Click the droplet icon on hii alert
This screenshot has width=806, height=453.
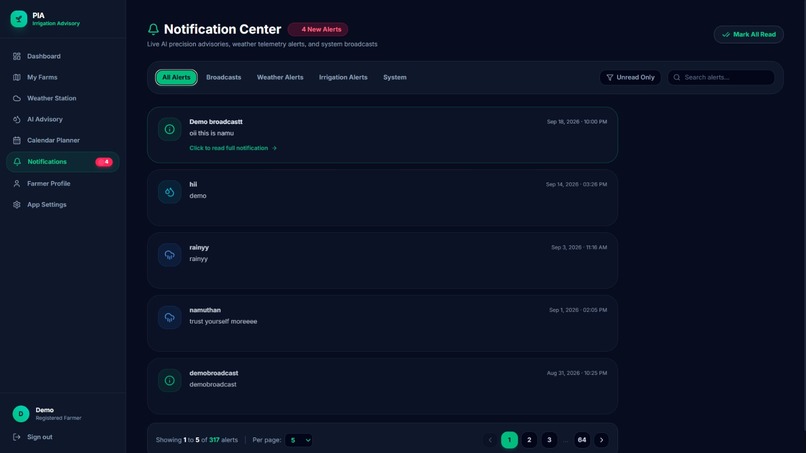170,192
